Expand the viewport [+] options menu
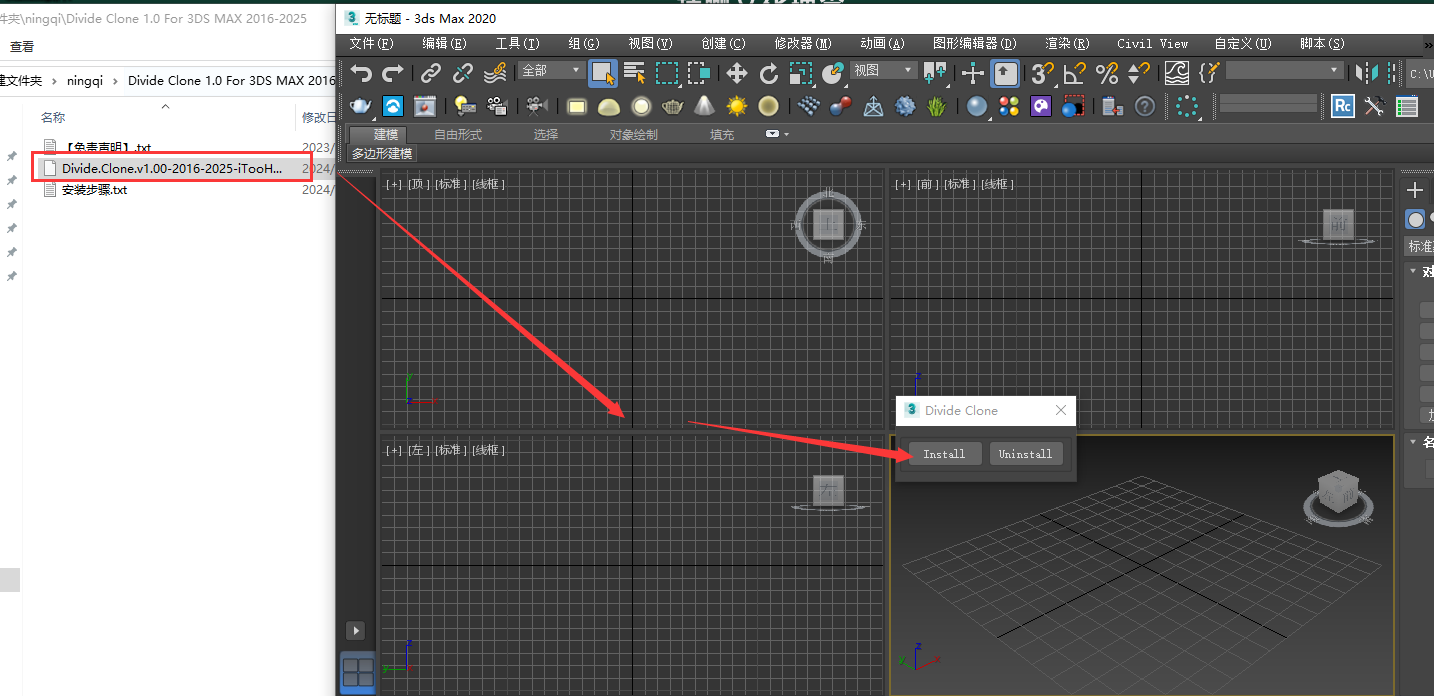The height and width of the screenshot is (696, 1434). pos(394,183)
